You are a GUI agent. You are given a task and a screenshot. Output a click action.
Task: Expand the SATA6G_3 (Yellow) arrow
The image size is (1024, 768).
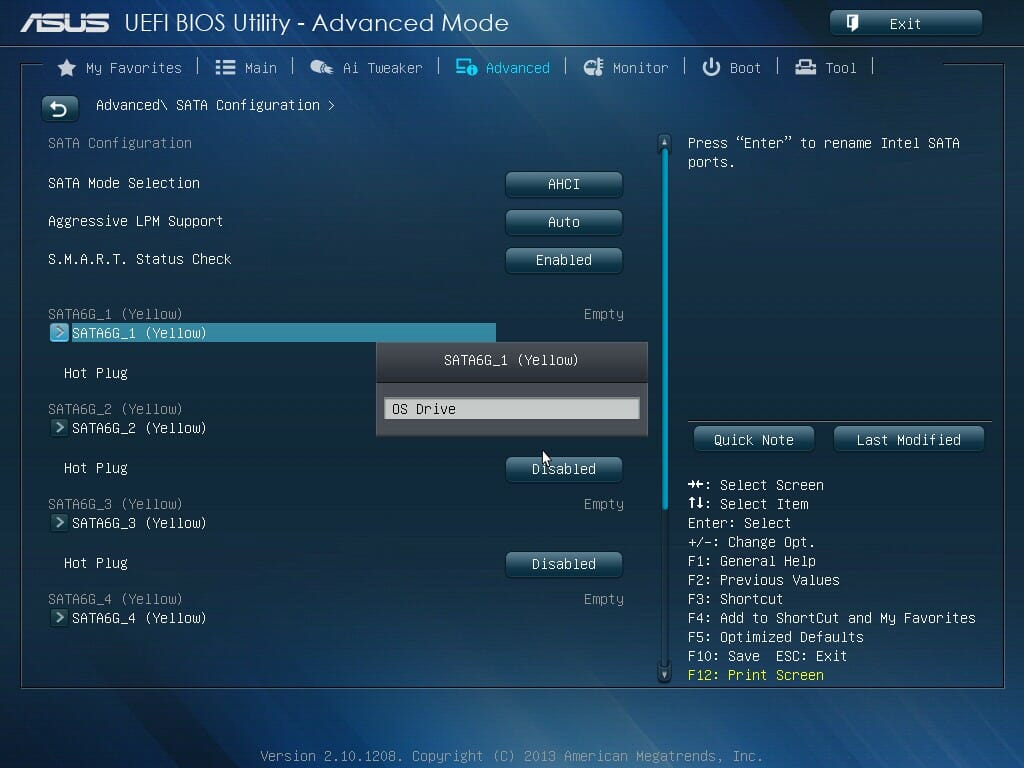(59, 522)
